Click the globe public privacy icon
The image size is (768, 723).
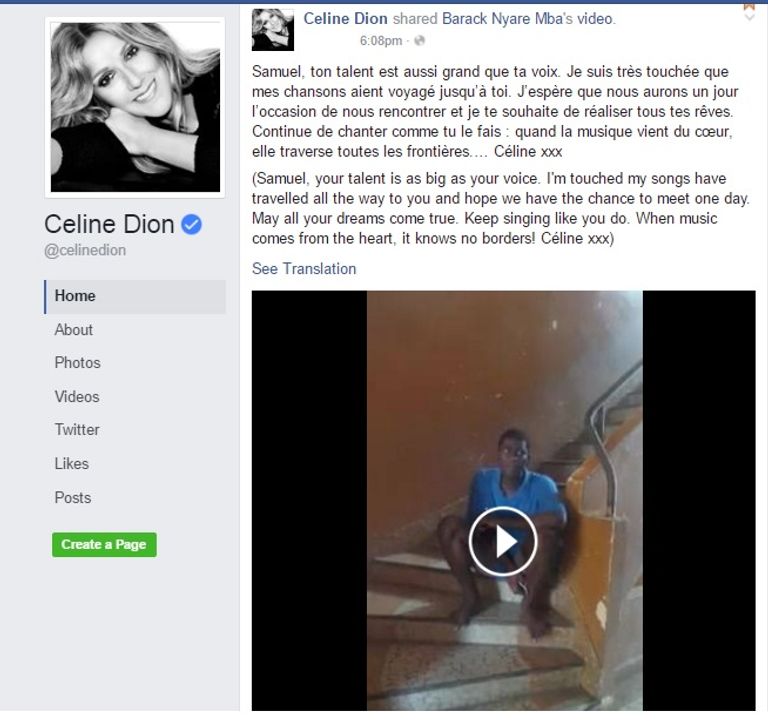(x=419, y=41)
